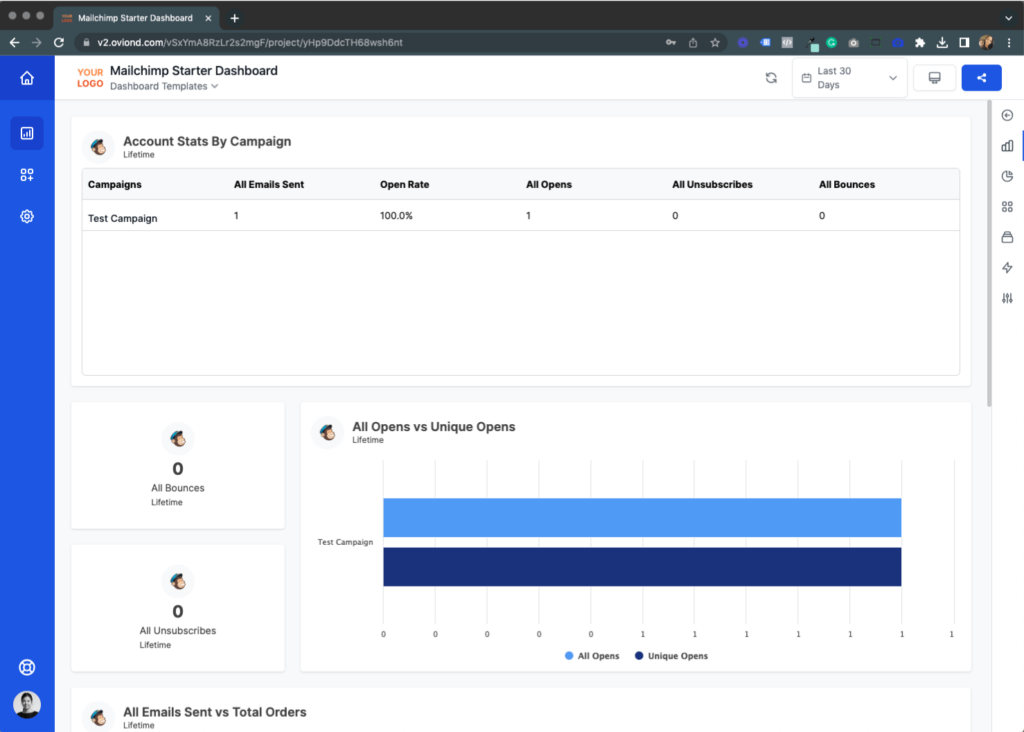Select the dashboard chart icon in sidebar
This screenshot has height=732, width=1024.
click(x=27, y=133)
